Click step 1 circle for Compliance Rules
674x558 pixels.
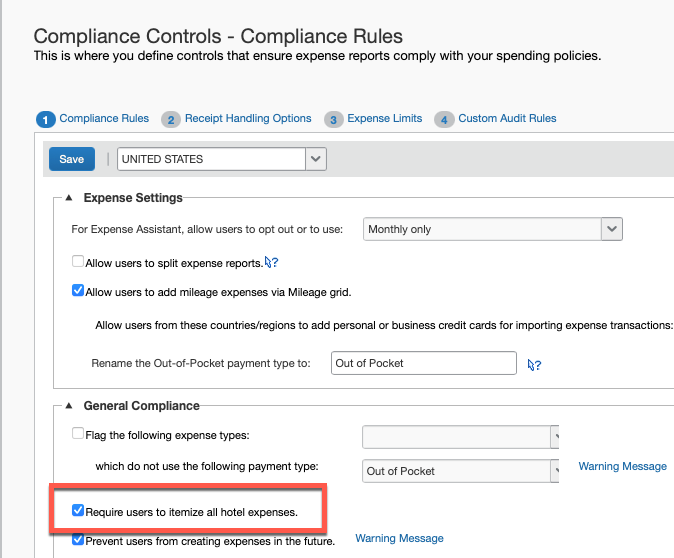click(x=46, y=119)
